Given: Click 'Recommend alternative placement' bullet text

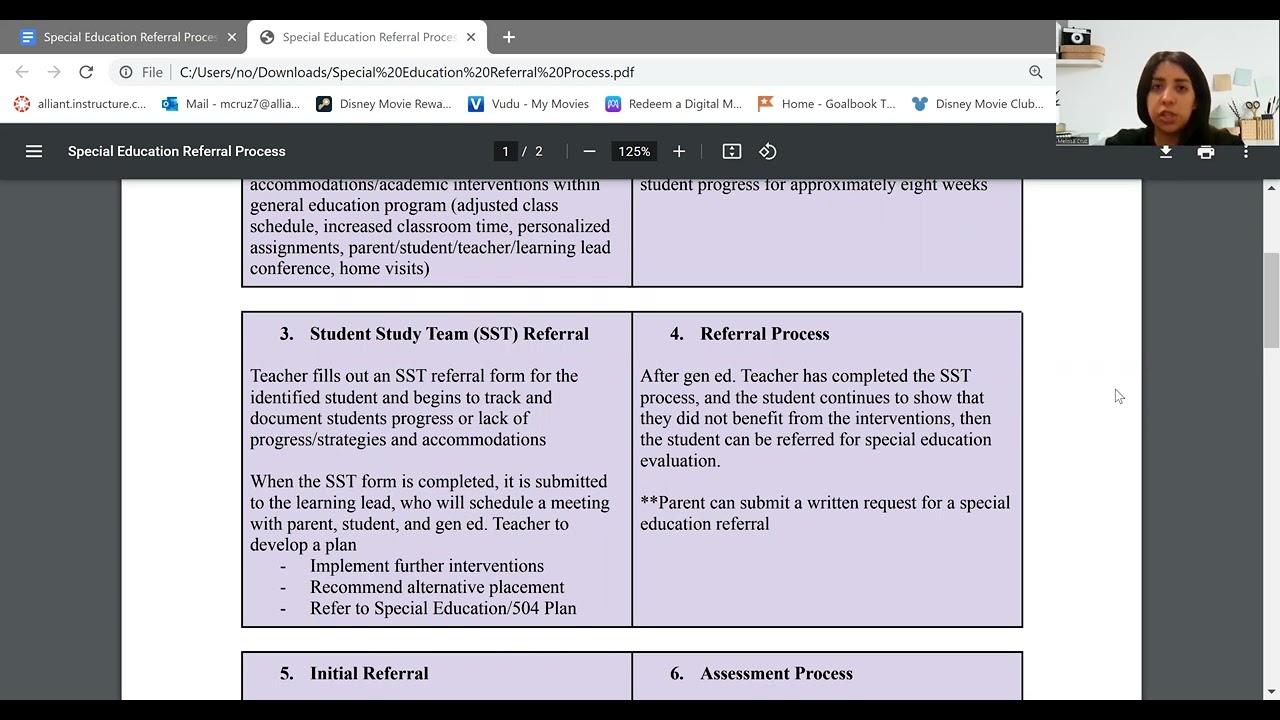Looking at the screenshot, I should pyautogui.click(x=437, y=587).
